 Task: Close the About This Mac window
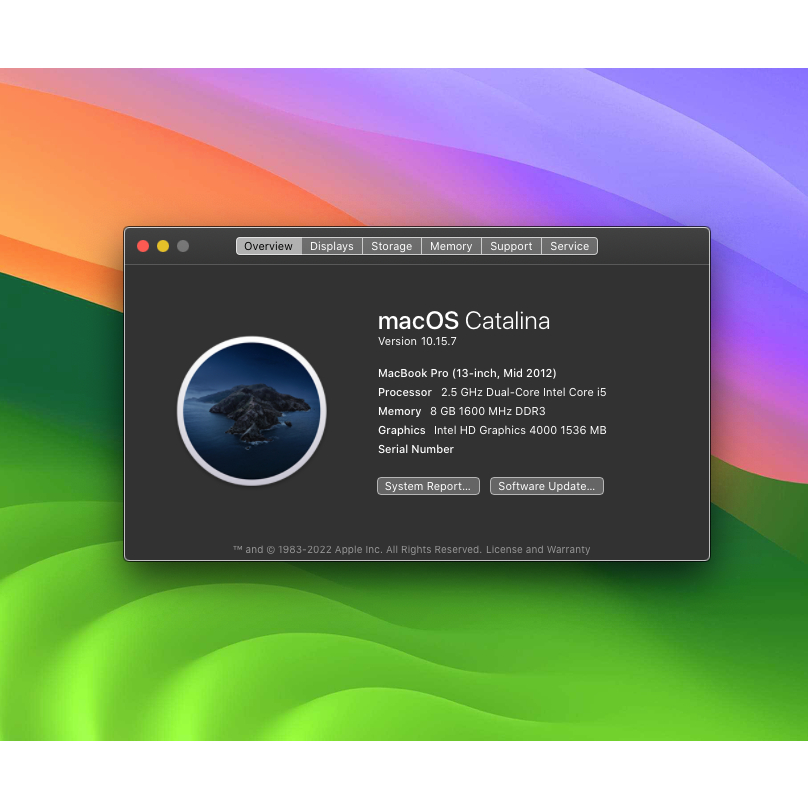point(143,246)
